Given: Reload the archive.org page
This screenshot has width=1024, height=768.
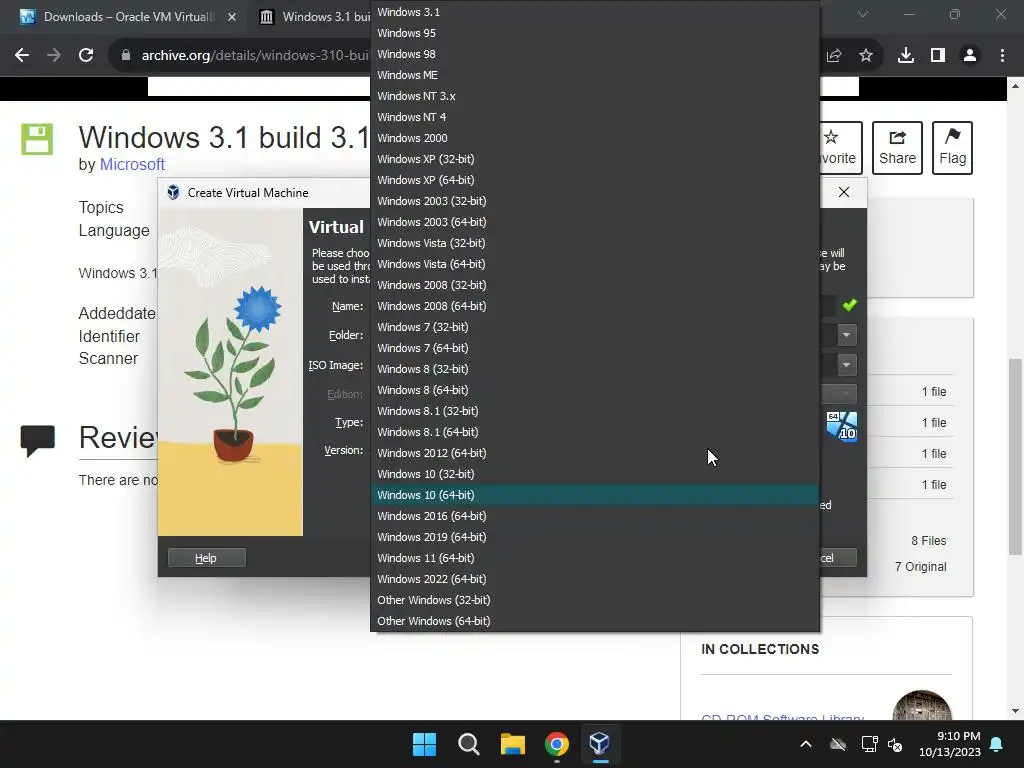Looking at the screenshot, I should tap(86, 56).
